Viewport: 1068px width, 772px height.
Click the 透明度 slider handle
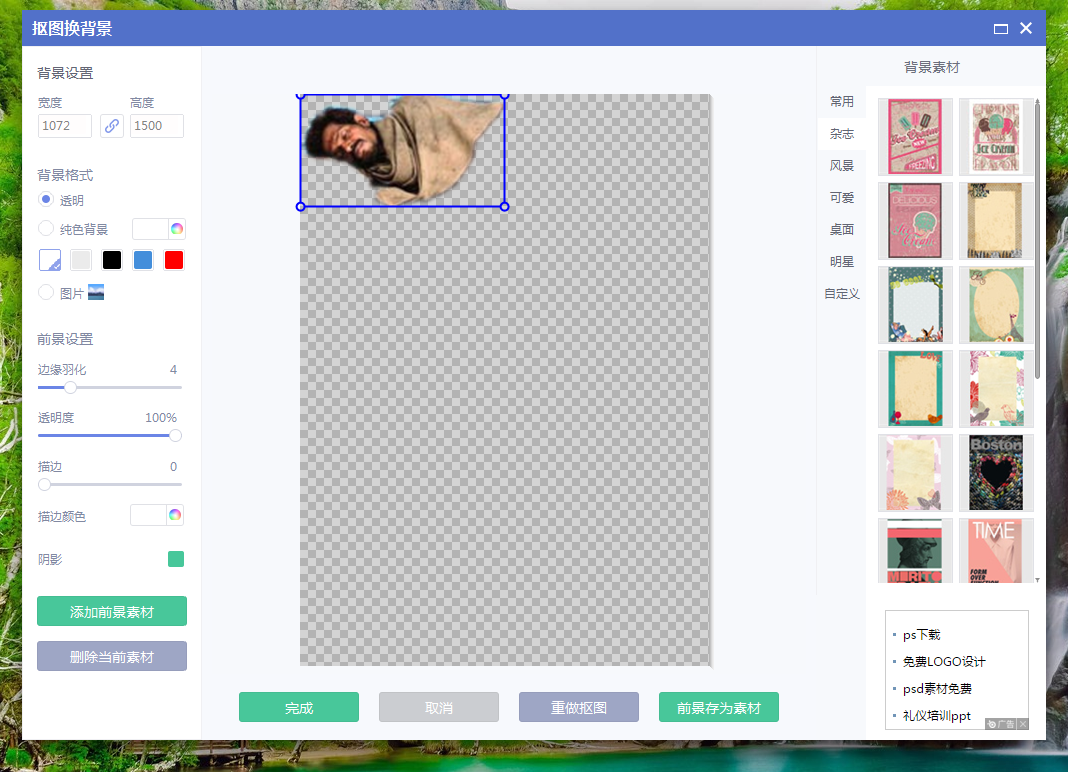tap(175, 436)
